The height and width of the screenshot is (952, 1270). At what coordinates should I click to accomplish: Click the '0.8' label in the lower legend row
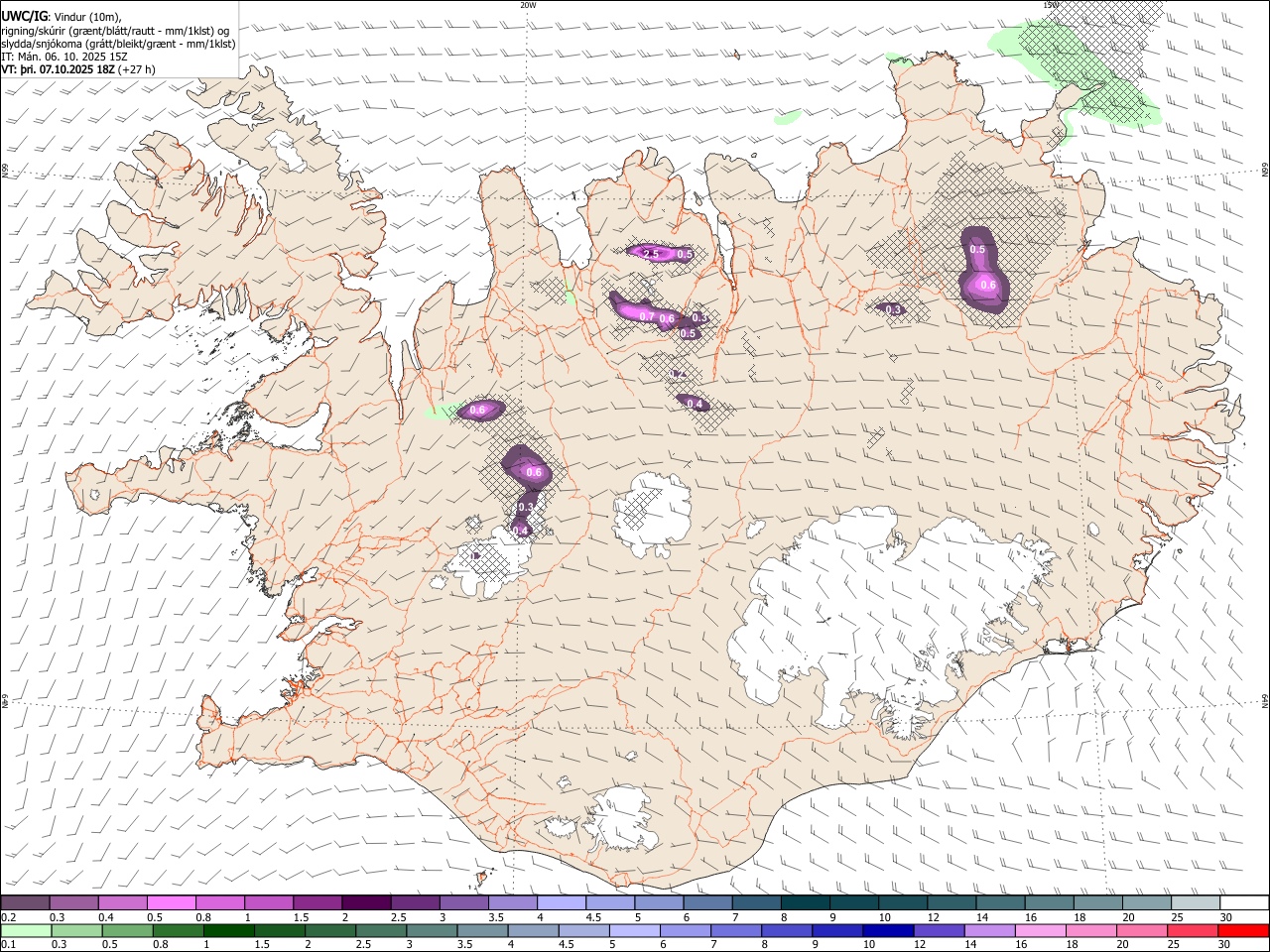click(x=160, y=945)
